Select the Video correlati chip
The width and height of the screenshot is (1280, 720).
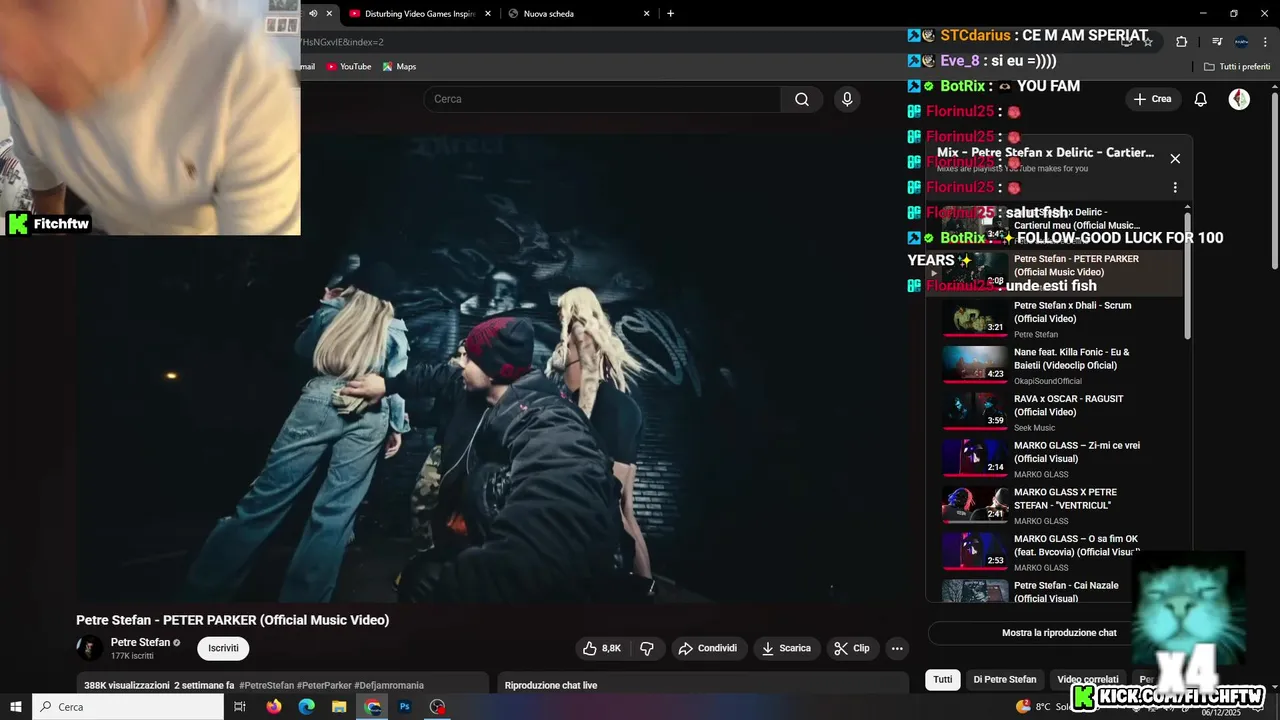(1088, 680)
